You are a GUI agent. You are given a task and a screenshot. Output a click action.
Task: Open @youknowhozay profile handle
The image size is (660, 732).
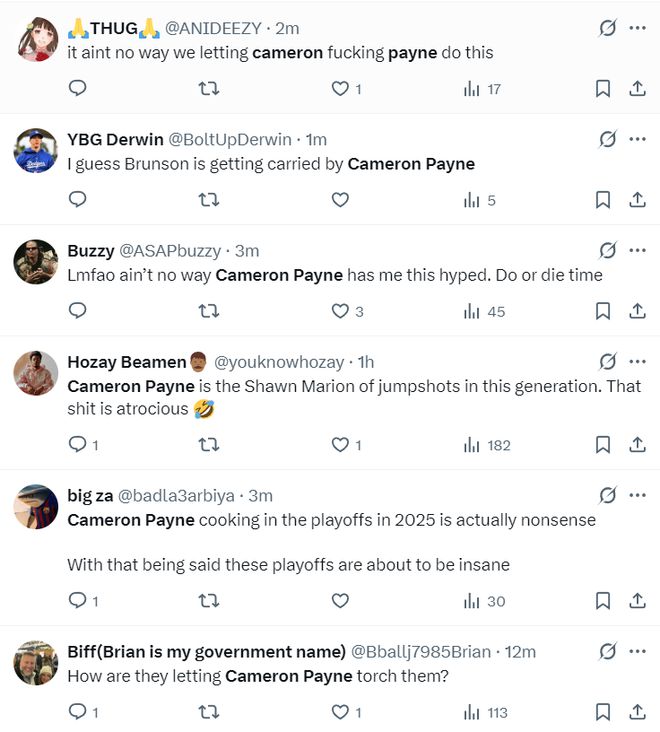coord(279,362)
